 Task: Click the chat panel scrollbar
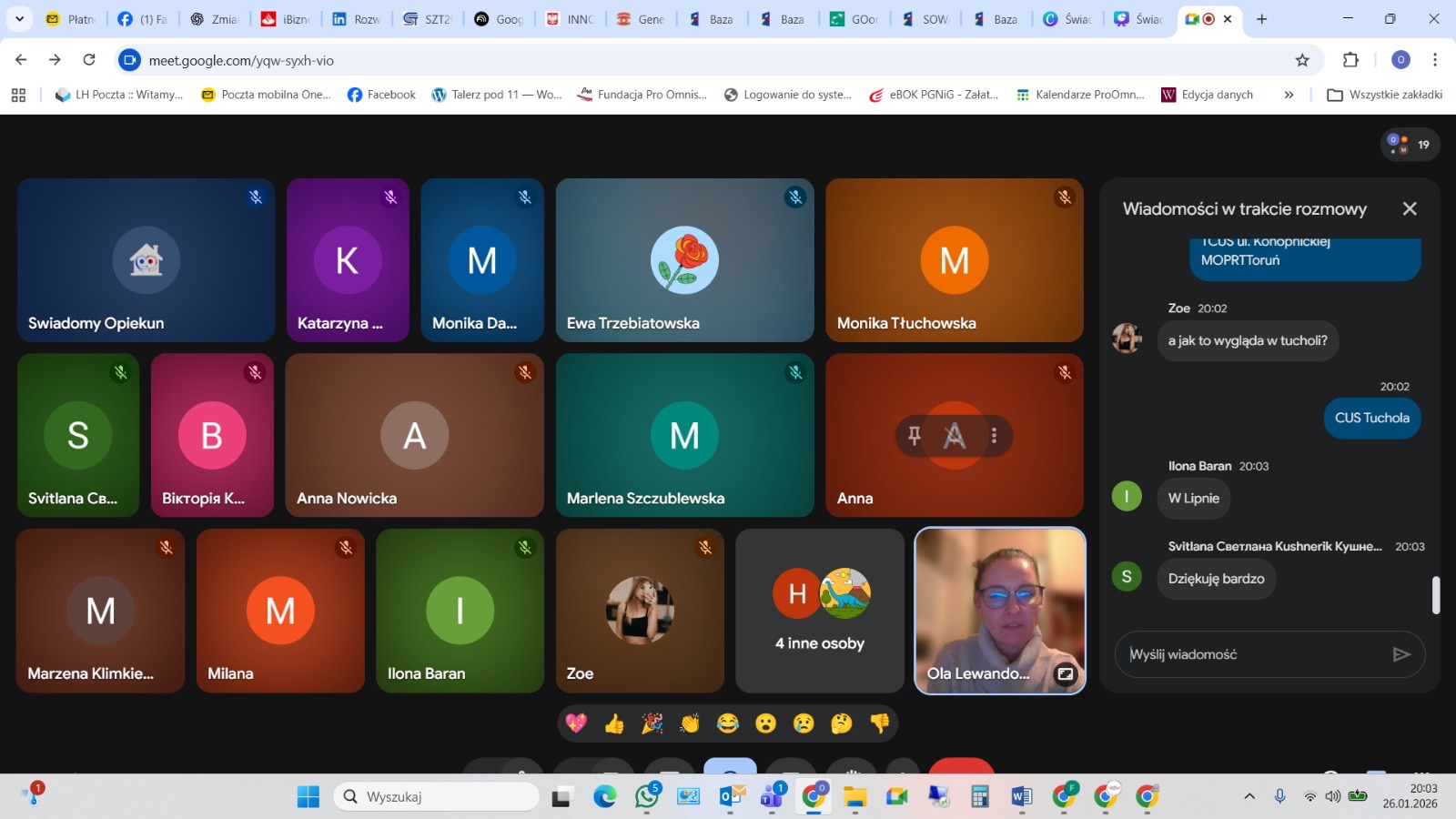(x=1436, y=595)
